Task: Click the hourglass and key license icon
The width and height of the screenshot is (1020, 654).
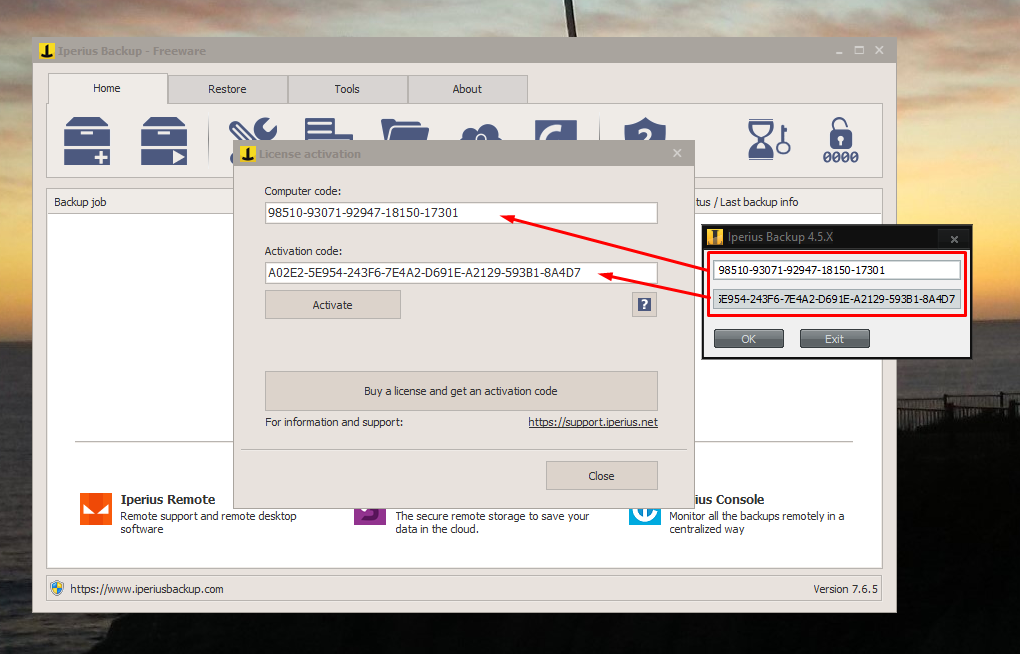Action: click(x=769, y=139)
